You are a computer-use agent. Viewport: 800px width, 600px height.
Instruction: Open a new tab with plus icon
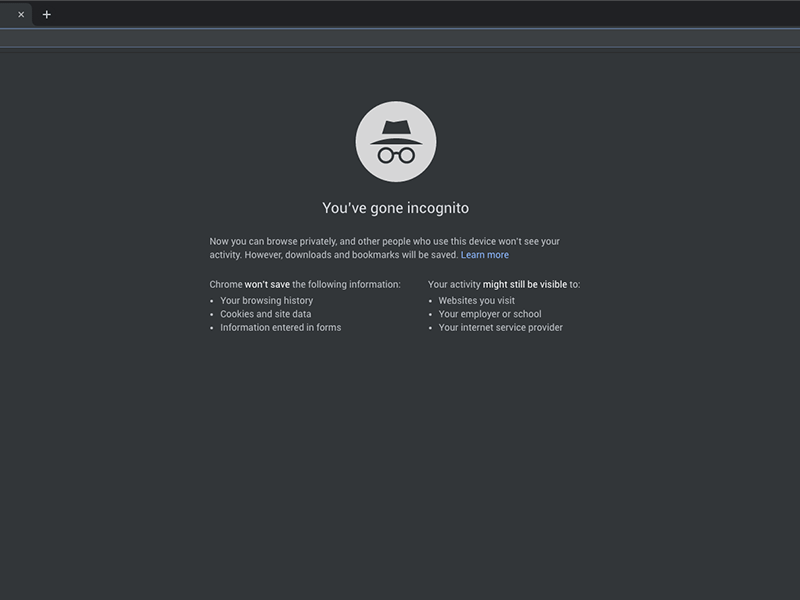click(46, 15)
